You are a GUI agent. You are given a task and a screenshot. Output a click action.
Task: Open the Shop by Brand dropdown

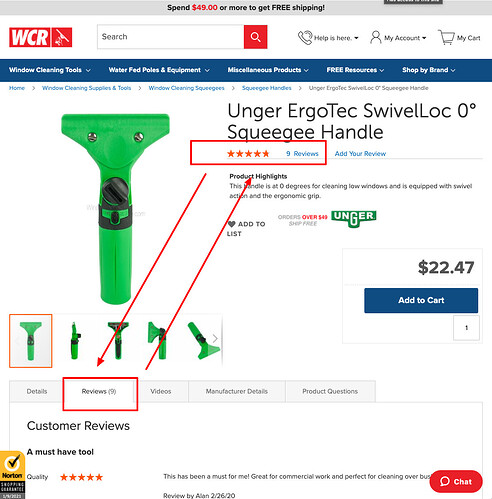(428, 70)
